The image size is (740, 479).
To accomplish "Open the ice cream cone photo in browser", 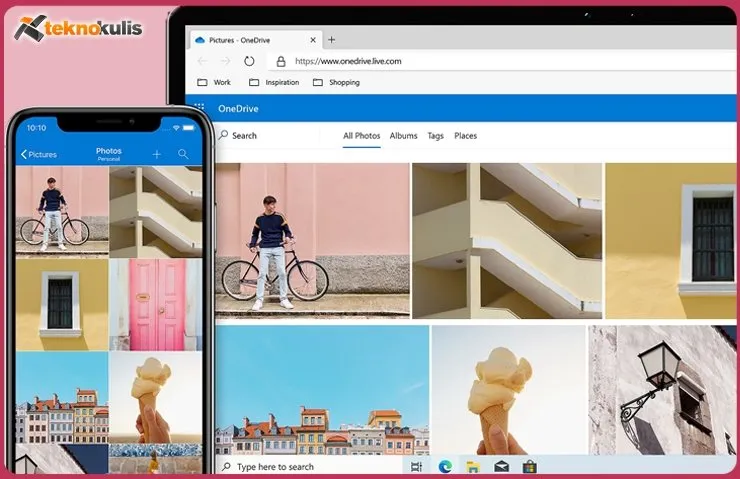I will pyautogui.click(x=508, y=390).
